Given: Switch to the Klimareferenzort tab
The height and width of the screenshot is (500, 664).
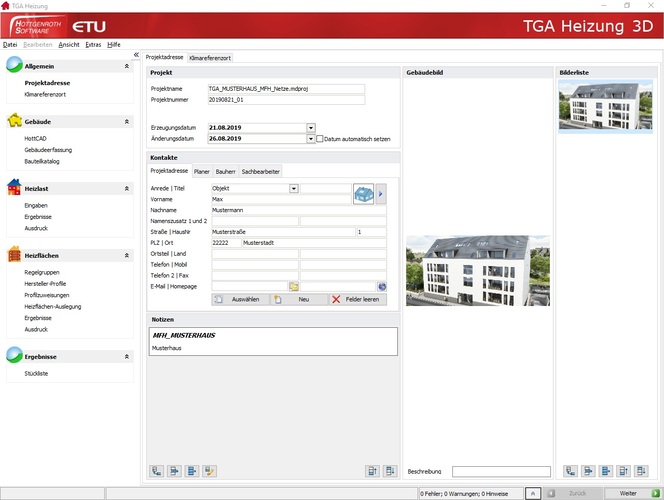Looking at the screenshot, I should click(x=210, y=58).
